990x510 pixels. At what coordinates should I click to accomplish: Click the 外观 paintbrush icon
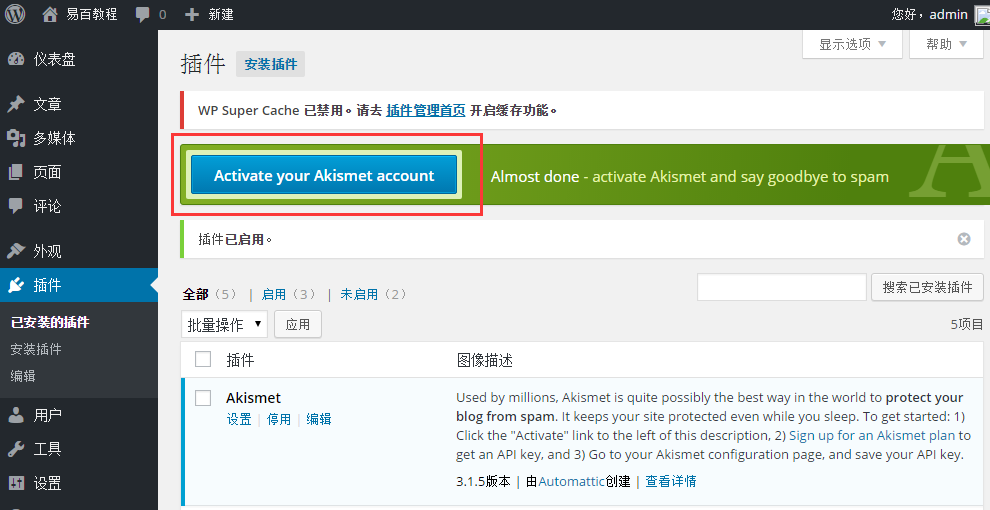[x=16, y=251]
